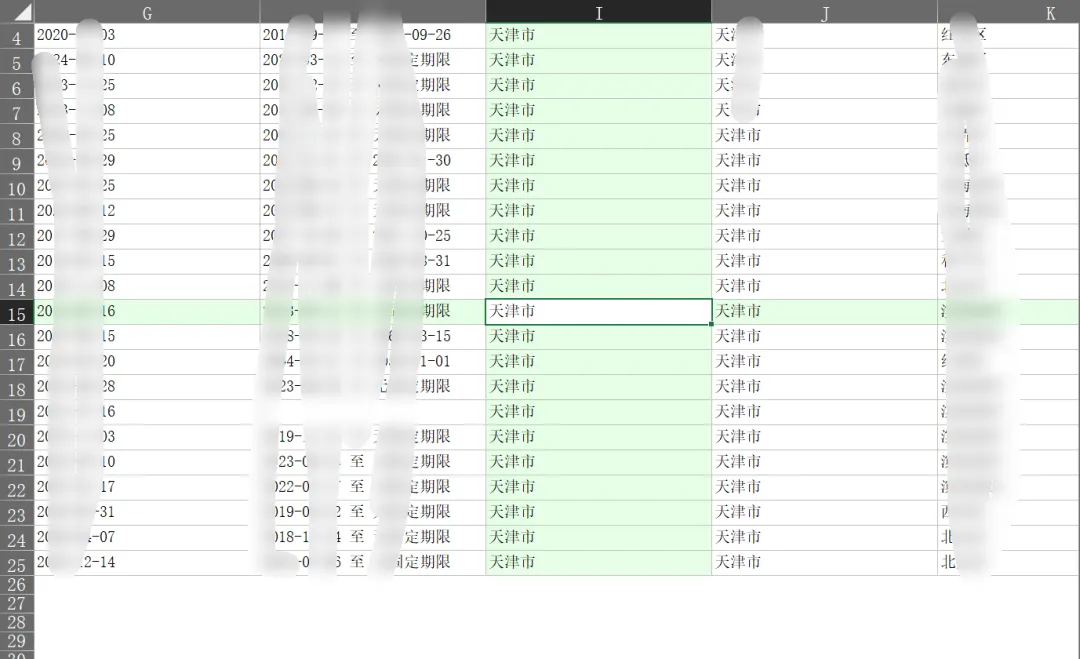Select column I header

599,12
